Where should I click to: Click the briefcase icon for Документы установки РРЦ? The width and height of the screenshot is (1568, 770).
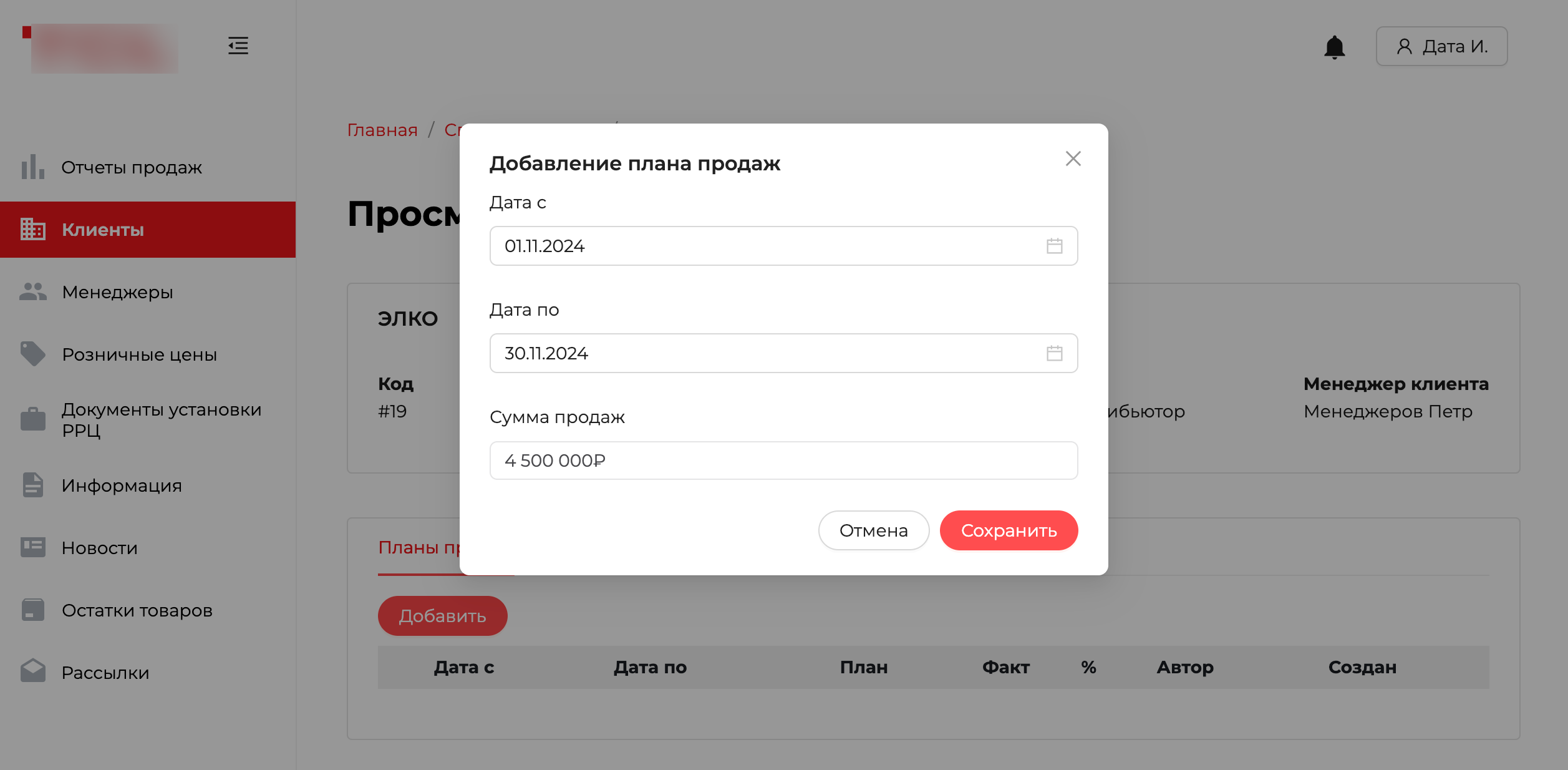[32, 419]
